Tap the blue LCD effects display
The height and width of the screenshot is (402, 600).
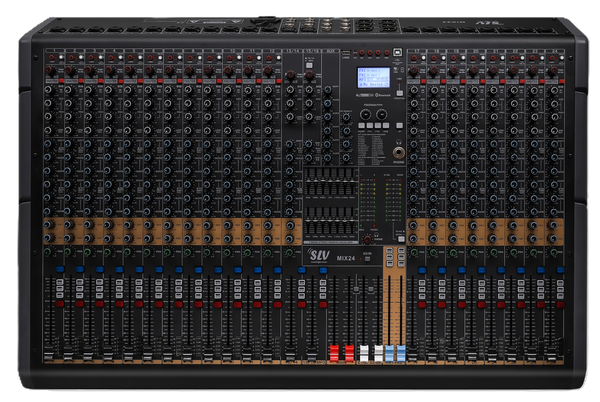(x=373, y=78)
